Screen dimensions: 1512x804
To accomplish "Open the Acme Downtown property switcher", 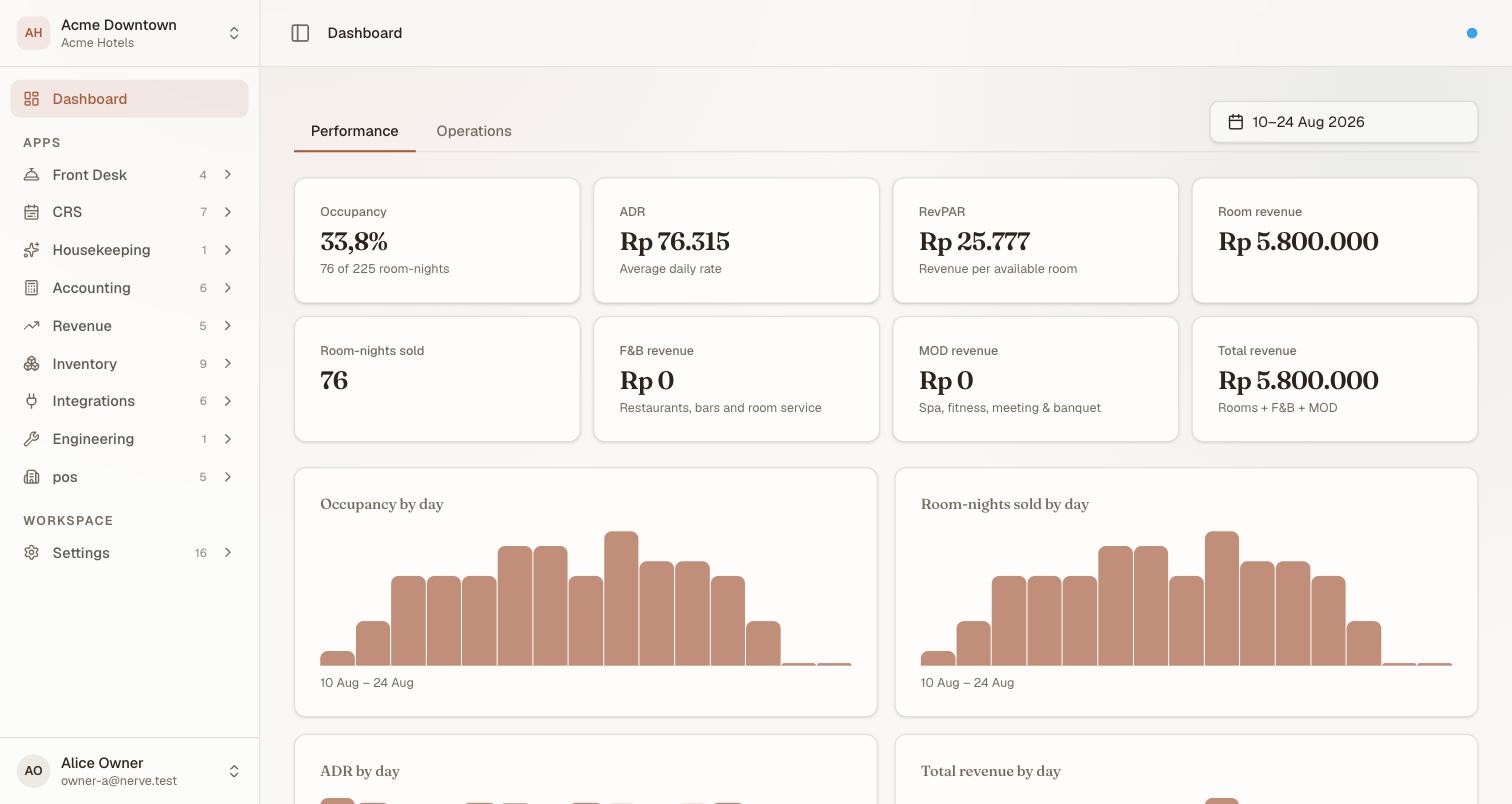I will coord(130,33).
